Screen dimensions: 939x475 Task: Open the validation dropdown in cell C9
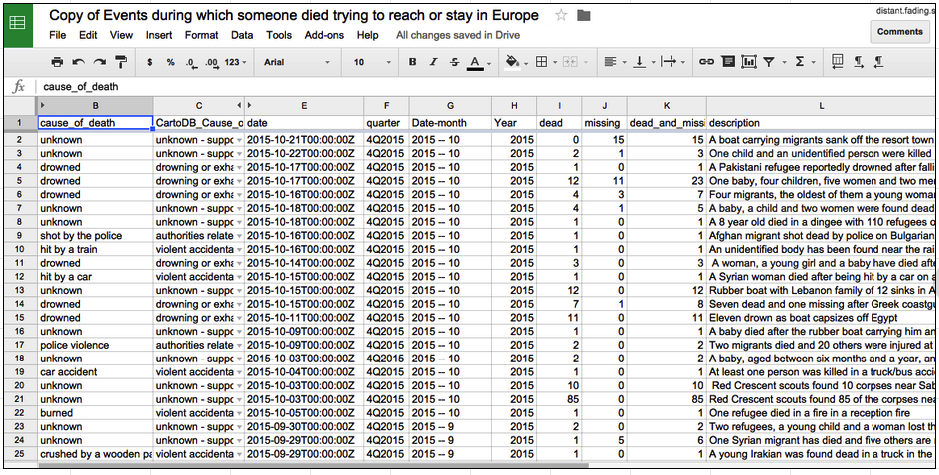tap(240, 236)
